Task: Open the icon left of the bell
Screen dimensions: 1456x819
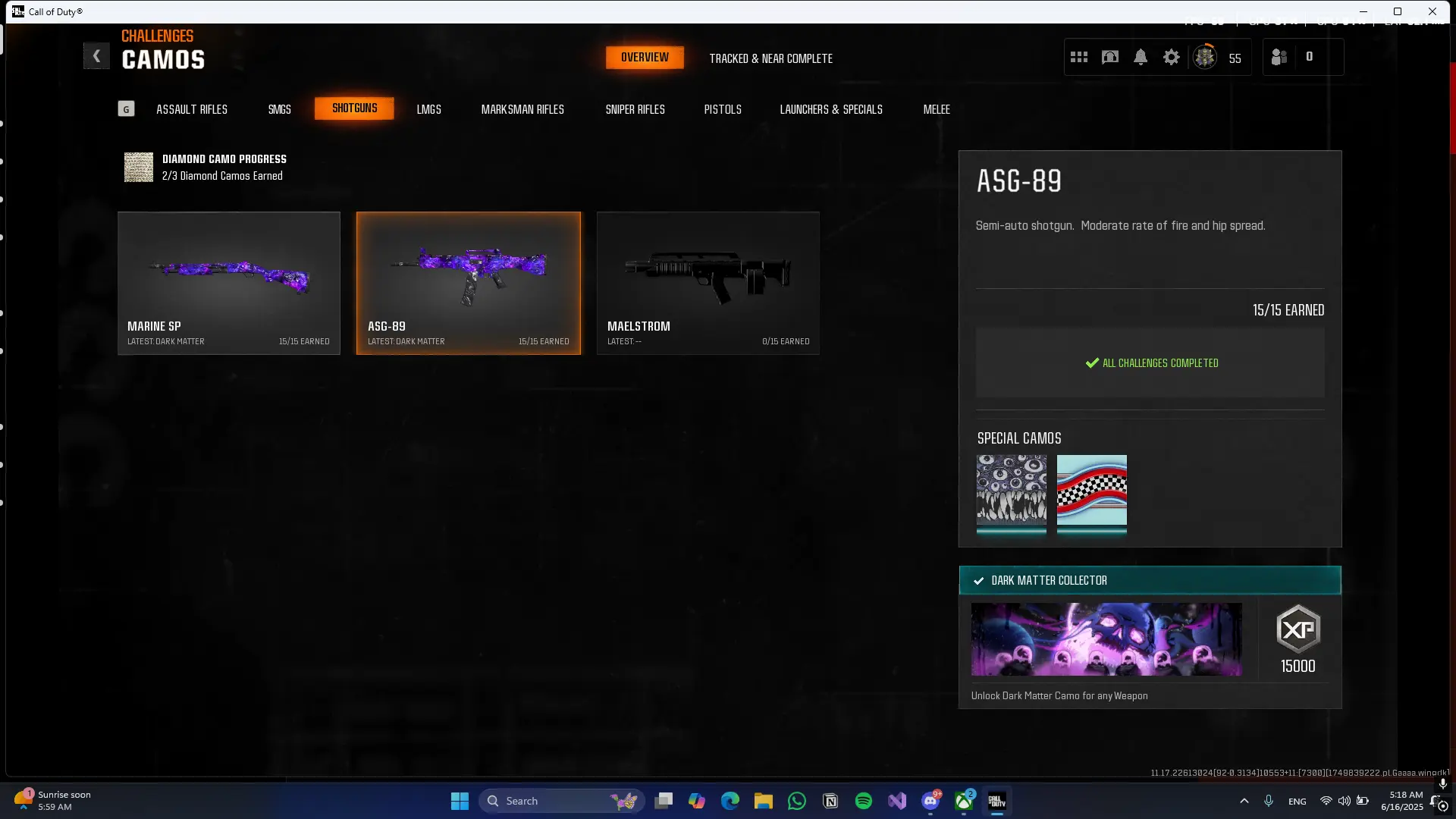Action: point(1109,58)
